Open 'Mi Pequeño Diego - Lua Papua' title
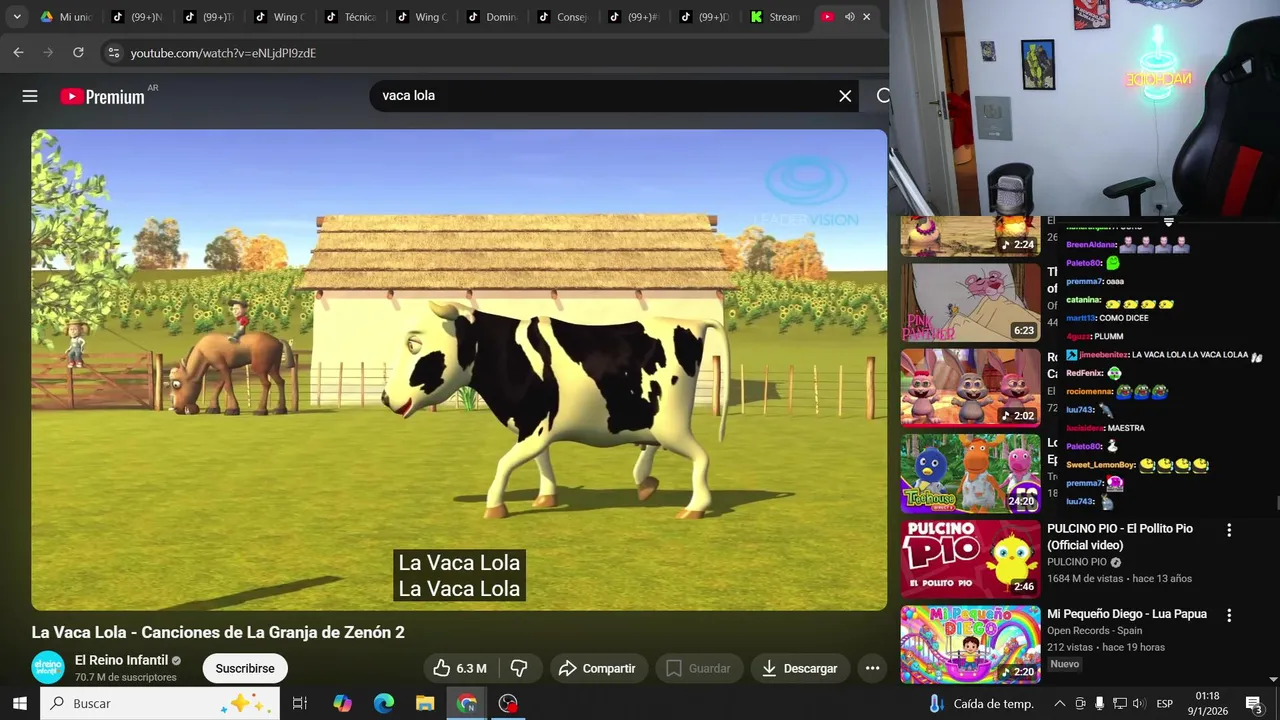The height and width of the screenshot is (720, 1280). click(1127, 614)
